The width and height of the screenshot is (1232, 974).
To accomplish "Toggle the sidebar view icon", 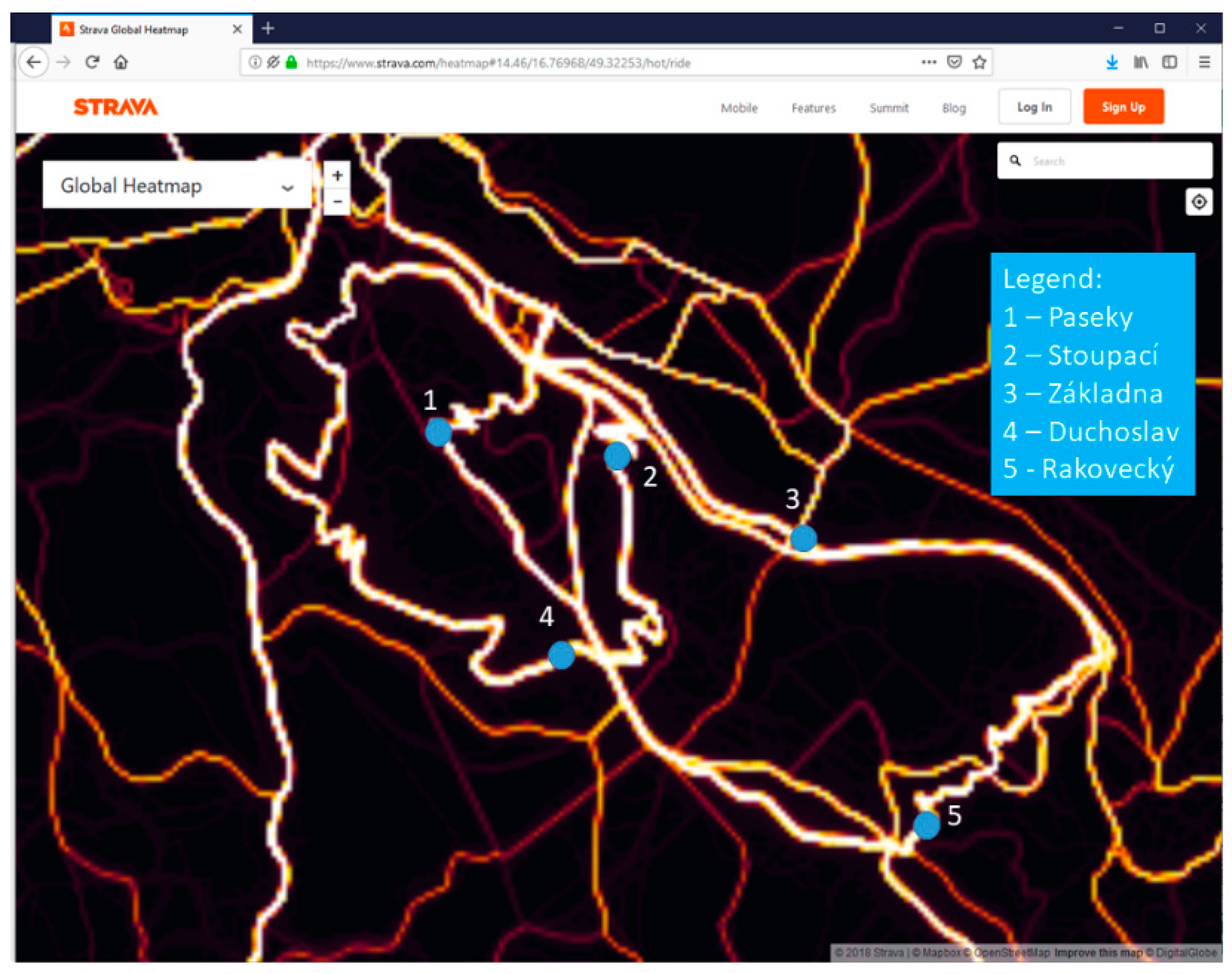I will click(x=1170, y=62).
